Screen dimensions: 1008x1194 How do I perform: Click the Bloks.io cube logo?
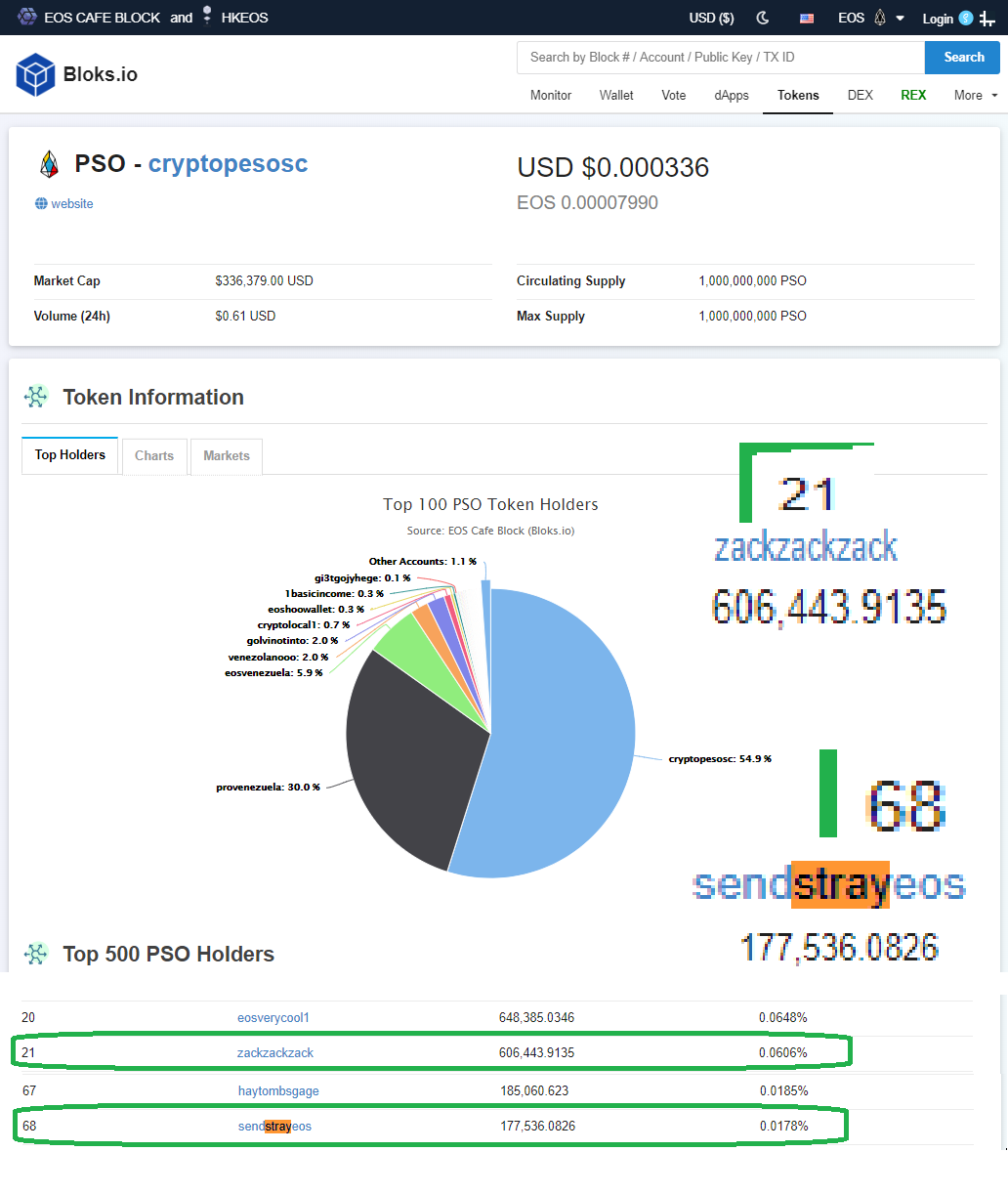(x=35, y=74)
